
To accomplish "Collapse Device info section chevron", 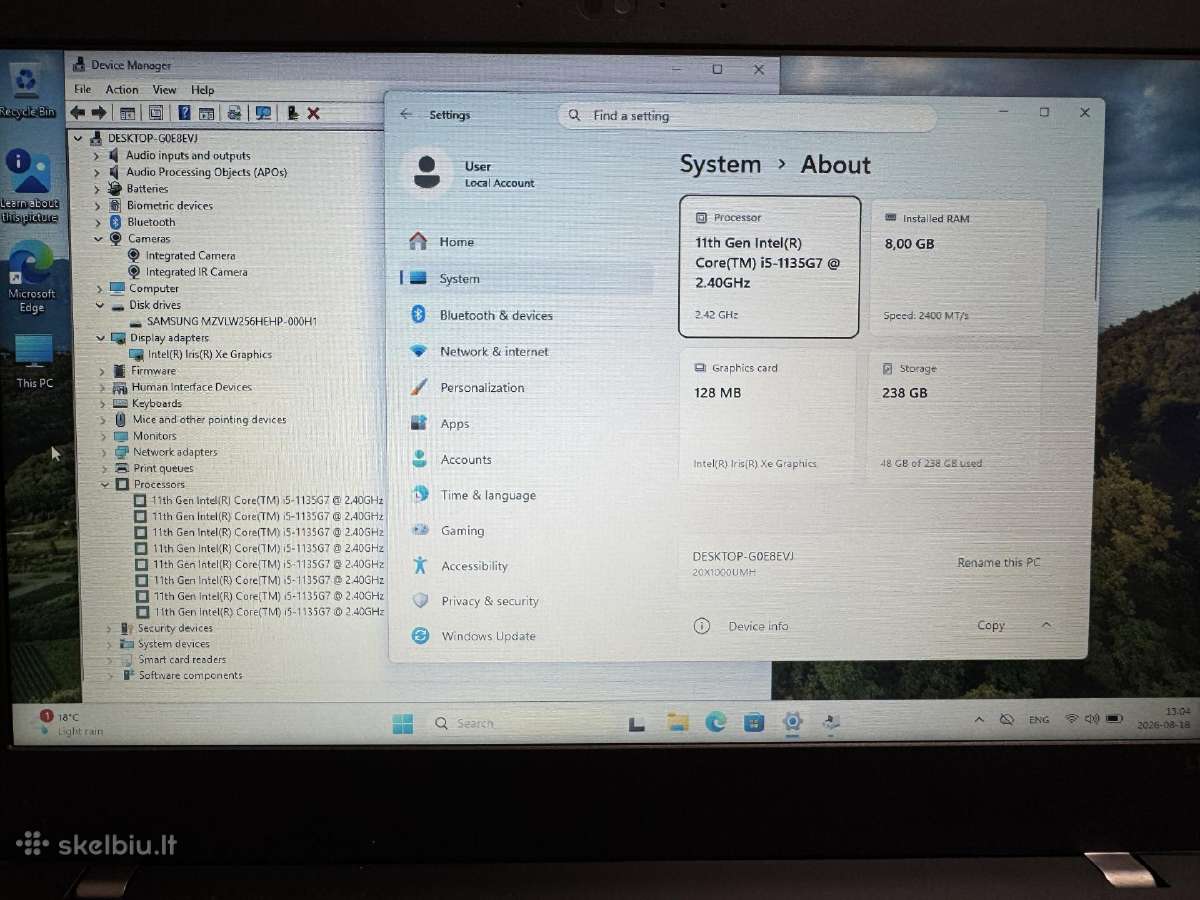I will (1046, 625).
